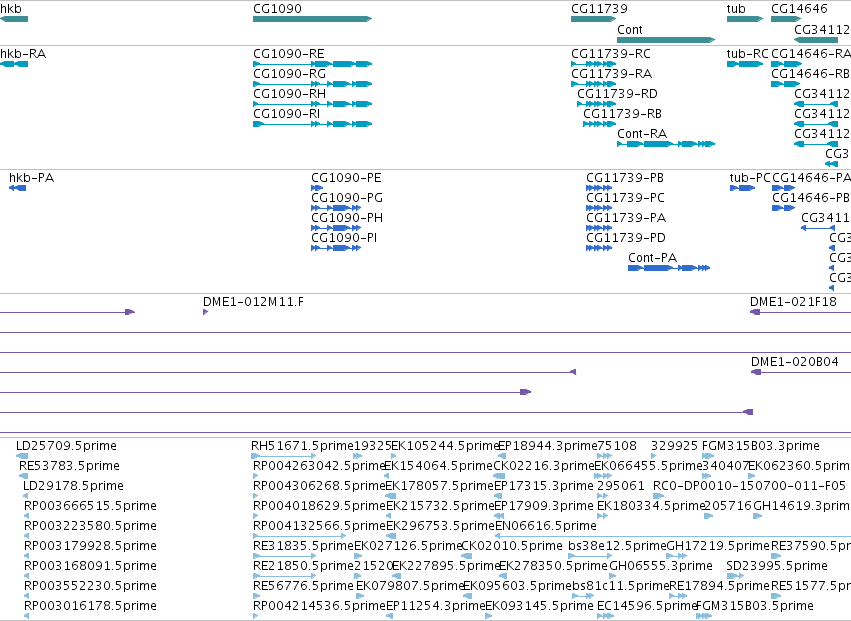The width and height of the screenshot is (851, 621).
Task: Click the RP003223580.5prime EST label
Action: click(90, 526)
